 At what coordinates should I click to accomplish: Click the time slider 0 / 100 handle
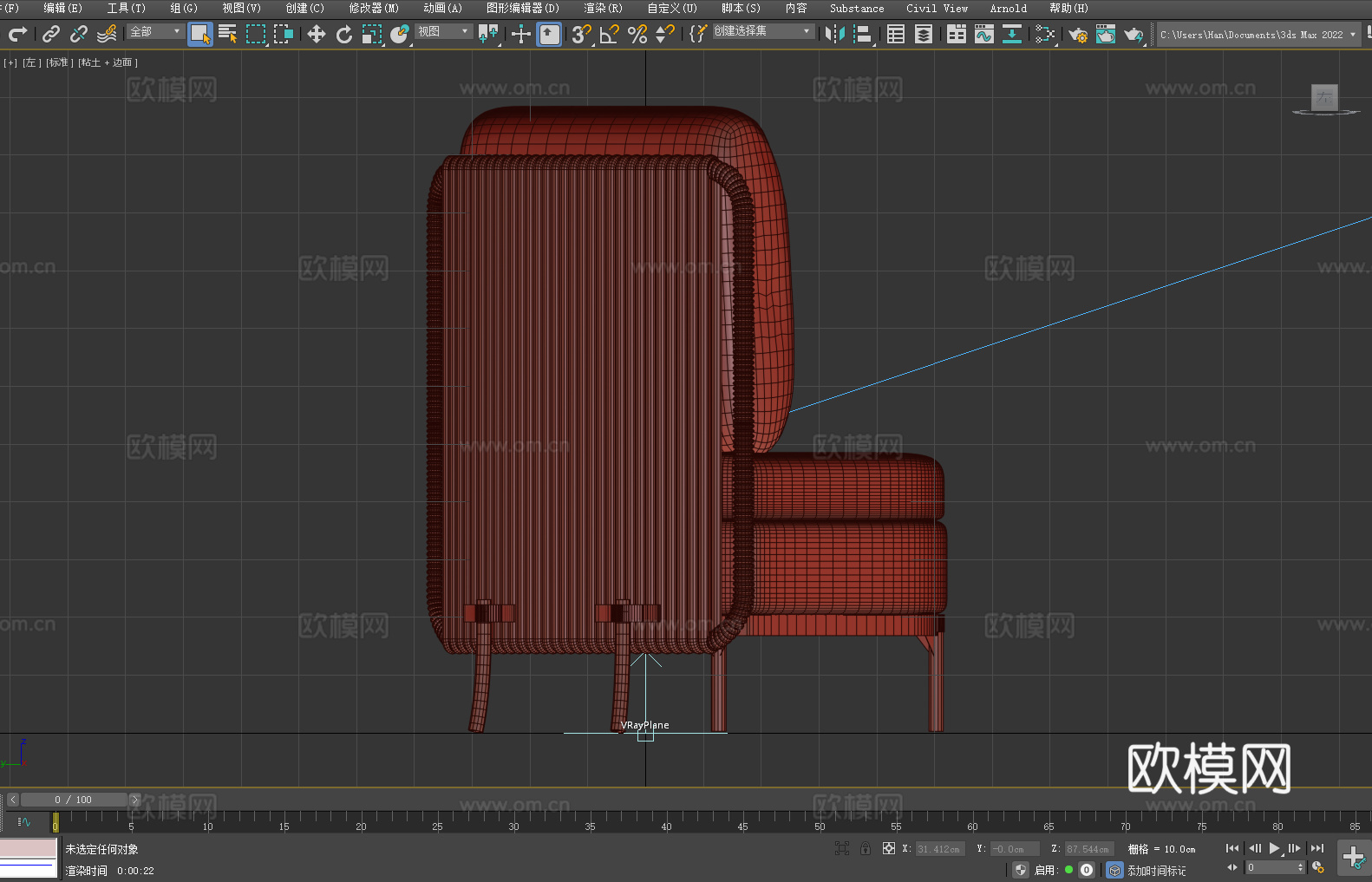click(x=74, y=800)
